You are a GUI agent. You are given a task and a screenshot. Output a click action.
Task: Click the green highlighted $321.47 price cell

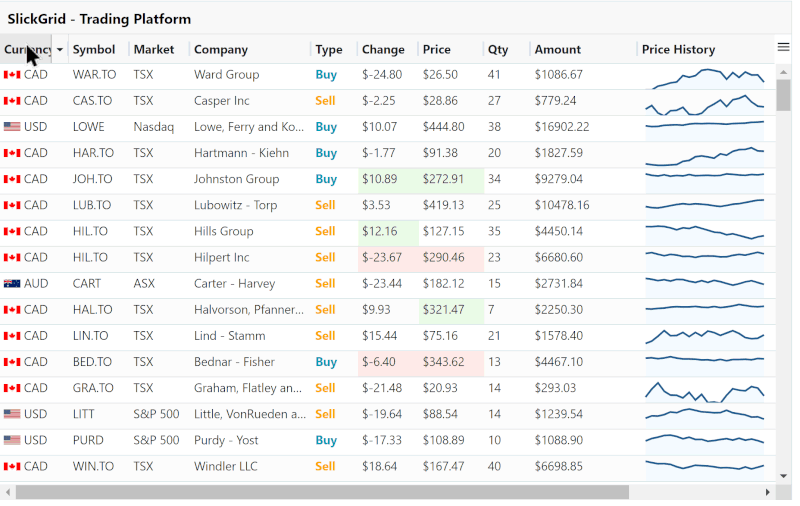coord(451,310)
